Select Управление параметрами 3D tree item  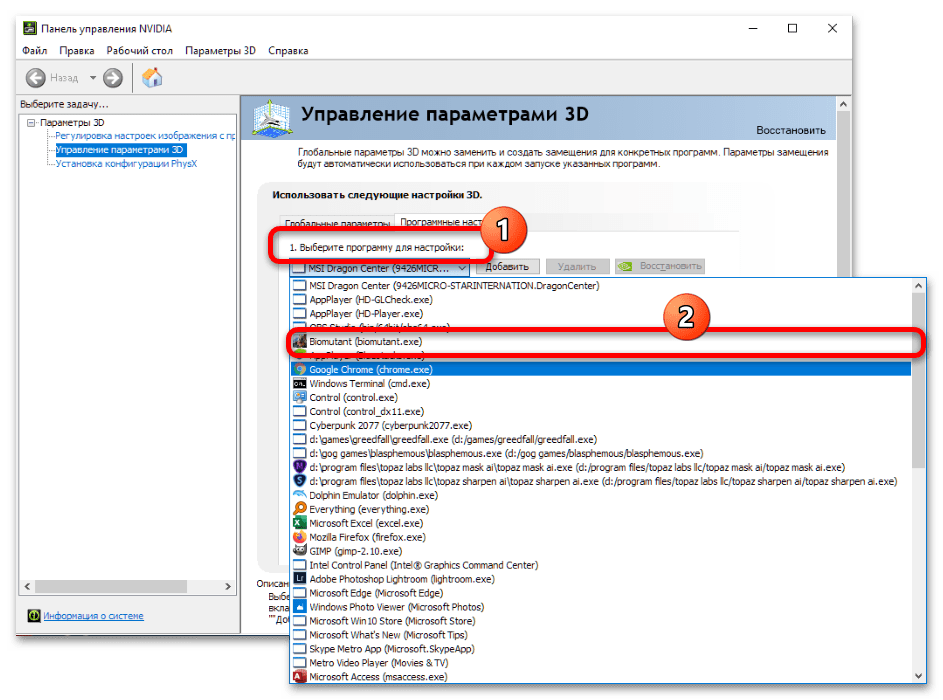pos(120,150)
